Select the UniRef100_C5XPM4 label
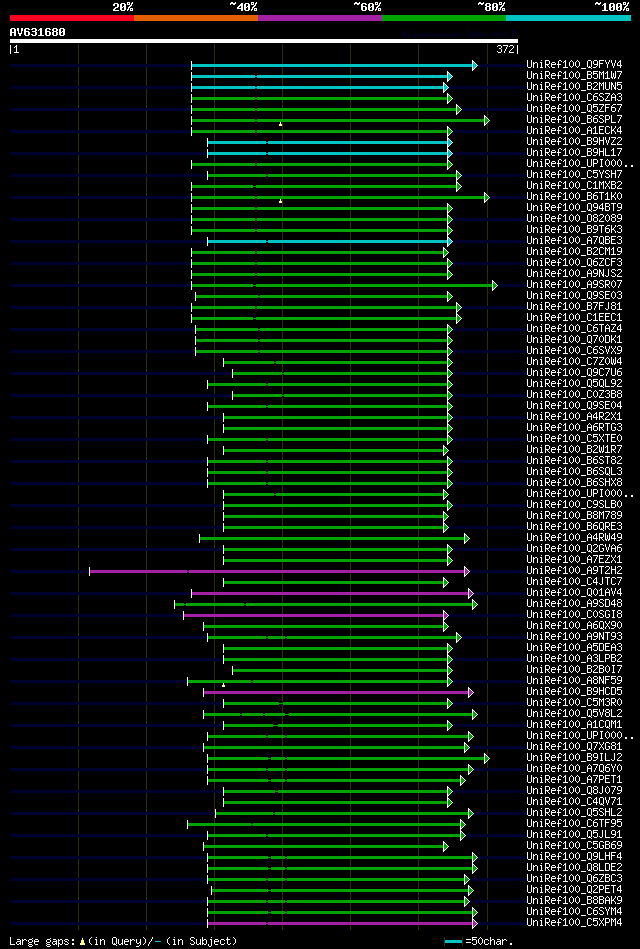Viewport: 640px width, 949px height. [x=574, y=922]
